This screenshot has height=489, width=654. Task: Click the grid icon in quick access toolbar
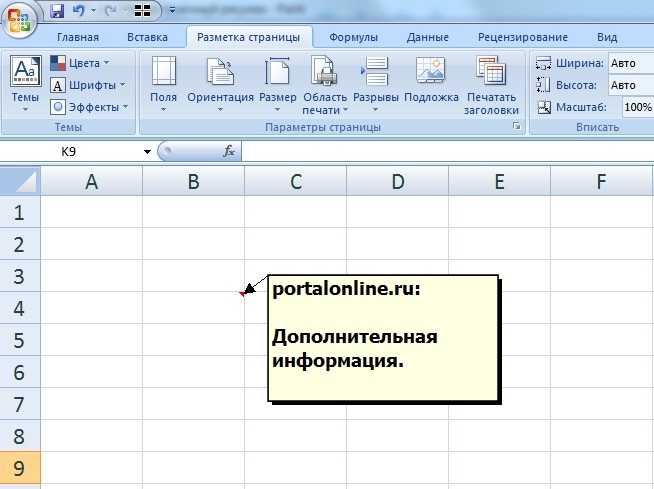pos(142,10)
